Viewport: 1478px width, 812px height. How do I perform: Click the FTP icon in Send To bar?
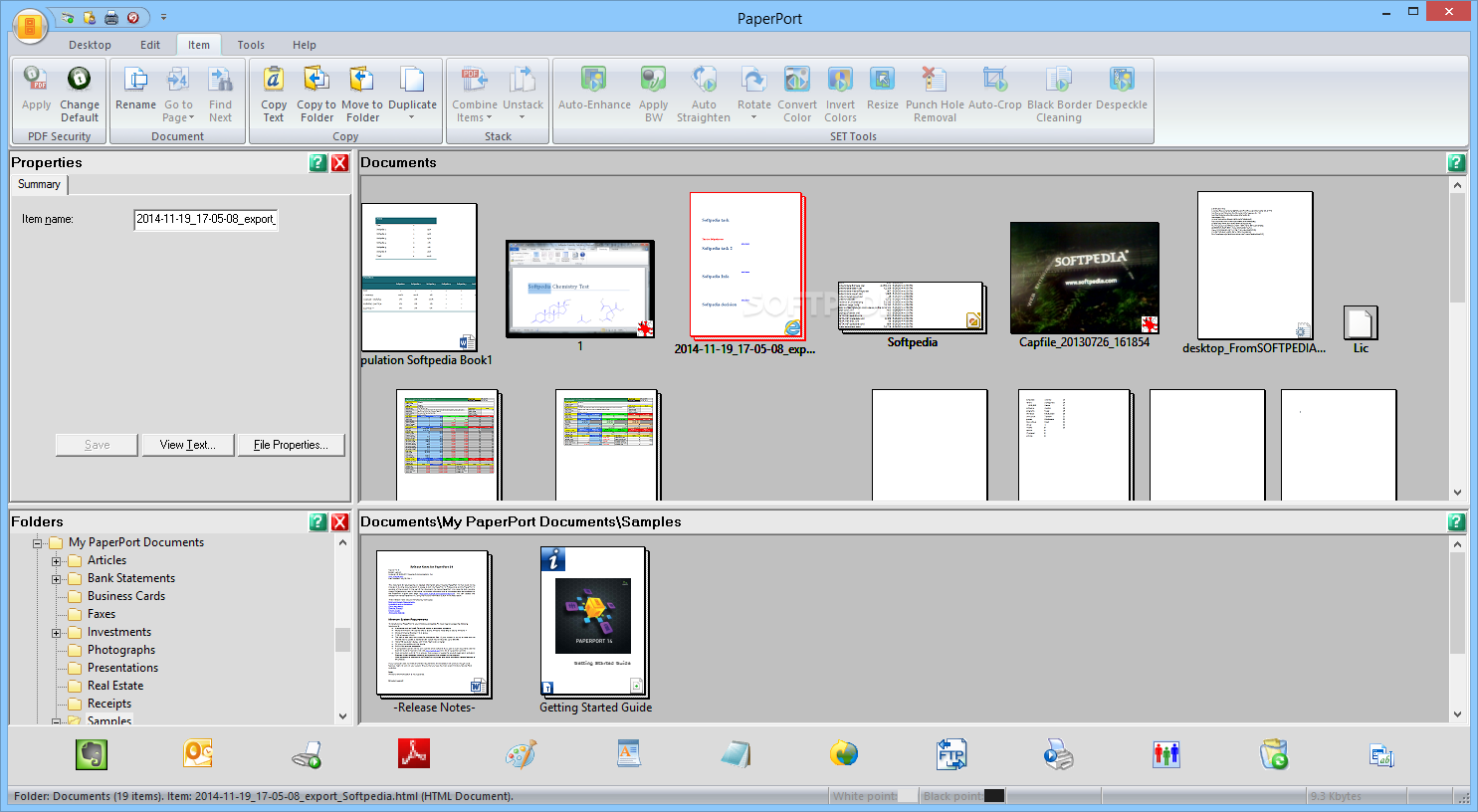[x=951, y=754]
